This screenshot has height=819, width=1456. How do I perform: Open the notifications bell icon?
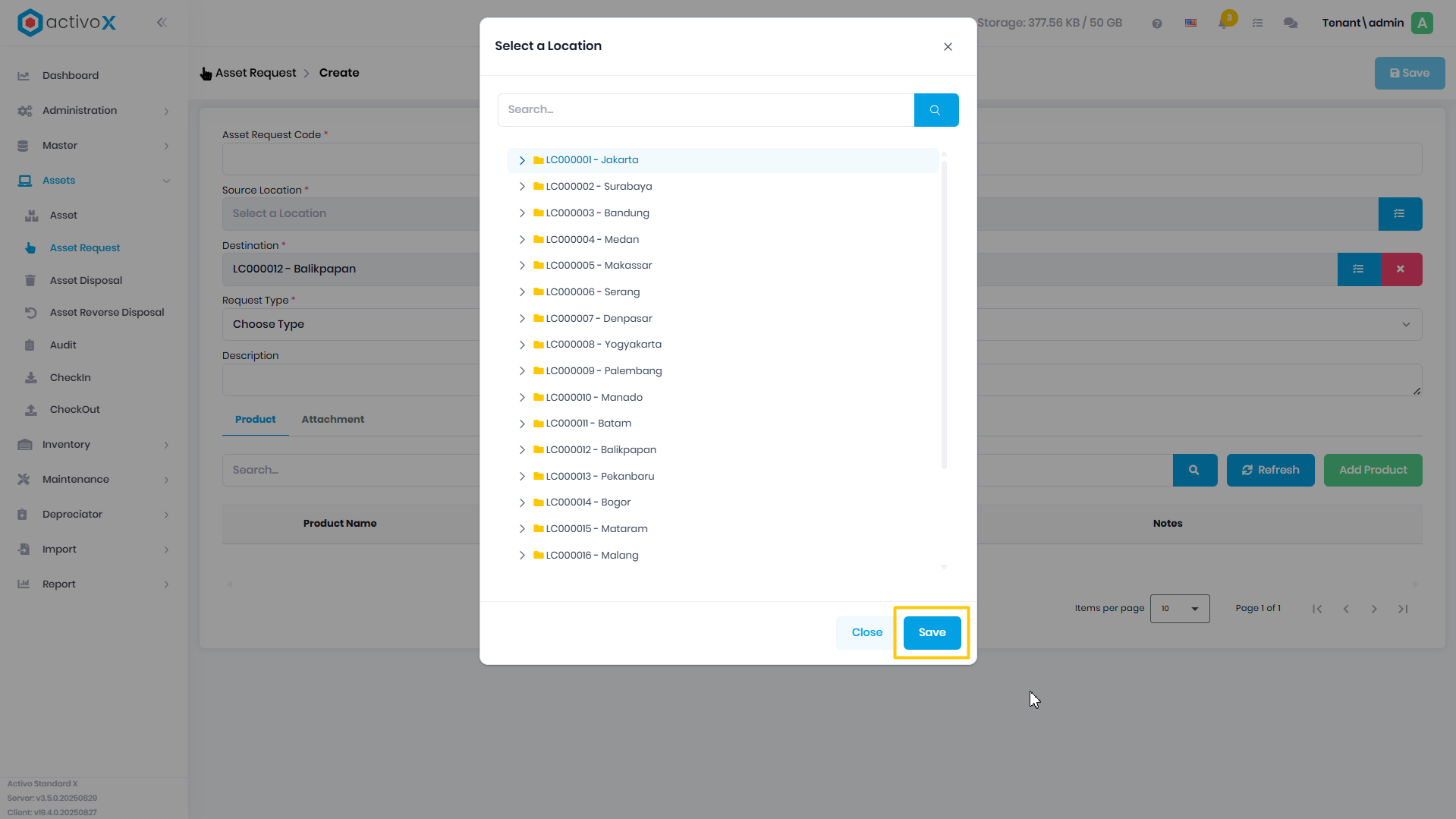[x=1224, y=24]
